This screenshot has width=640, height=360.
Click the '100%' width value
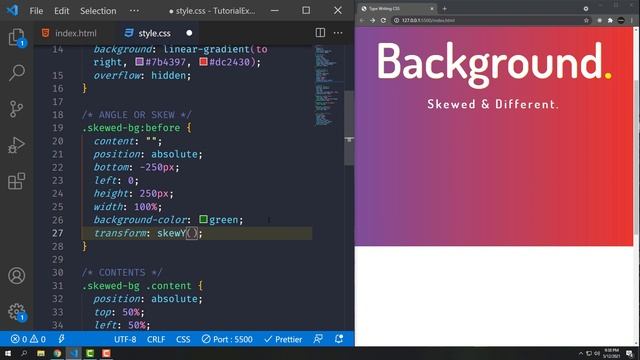[145, 207]
